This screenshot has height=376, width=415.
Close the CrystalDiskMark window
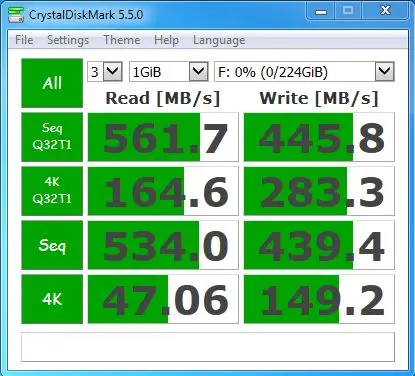pyautogui.click(x=385, y=11)
